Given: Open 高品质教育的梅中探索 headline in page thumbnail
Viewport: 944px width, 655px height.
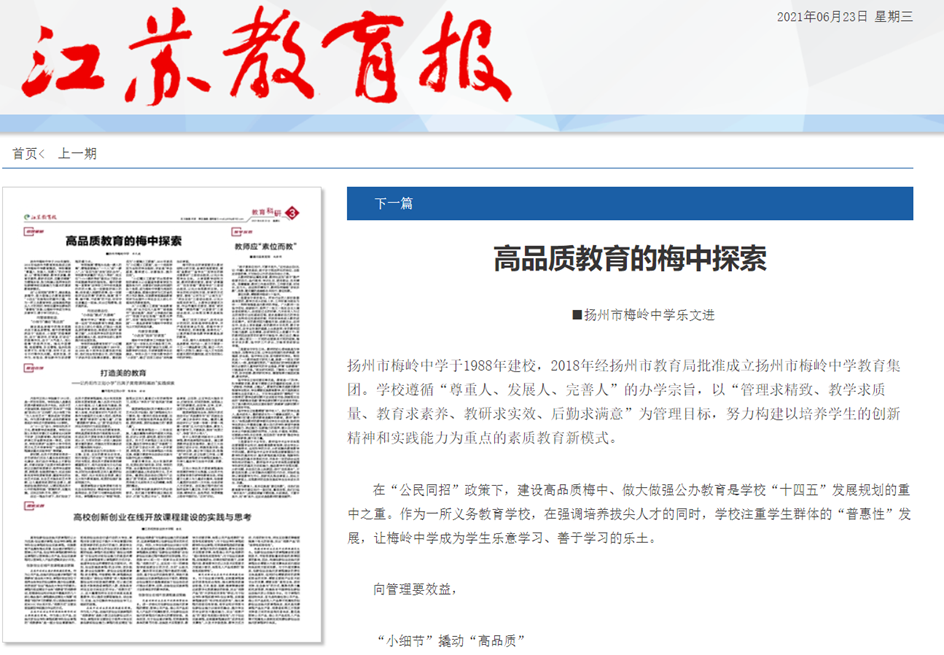Looking at the screenshot, I should pyautogui.click(x=123, y=241).
